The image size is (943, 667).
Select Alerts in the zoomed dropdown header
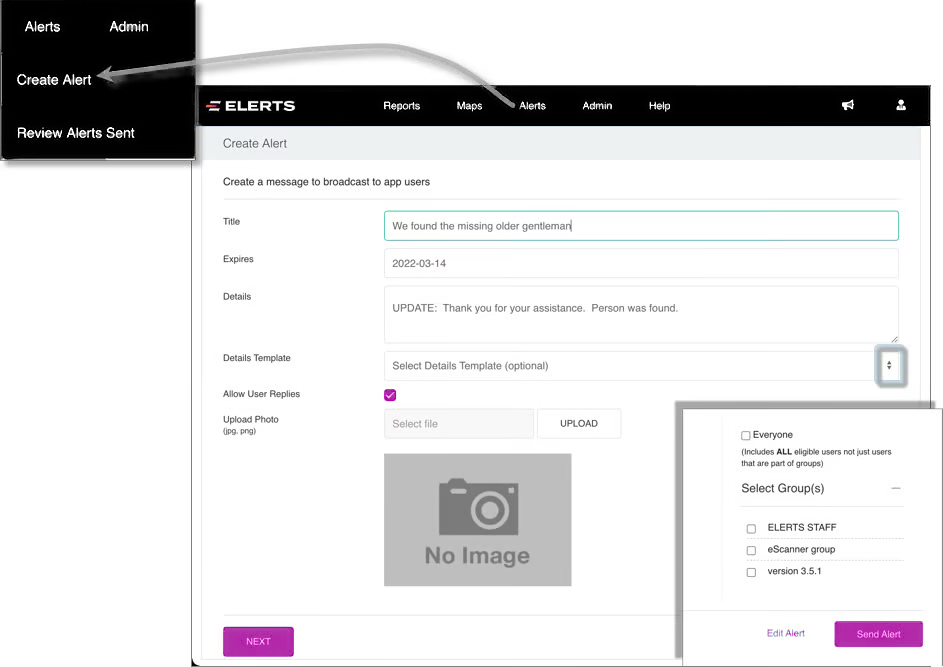[x=42, y=26]
